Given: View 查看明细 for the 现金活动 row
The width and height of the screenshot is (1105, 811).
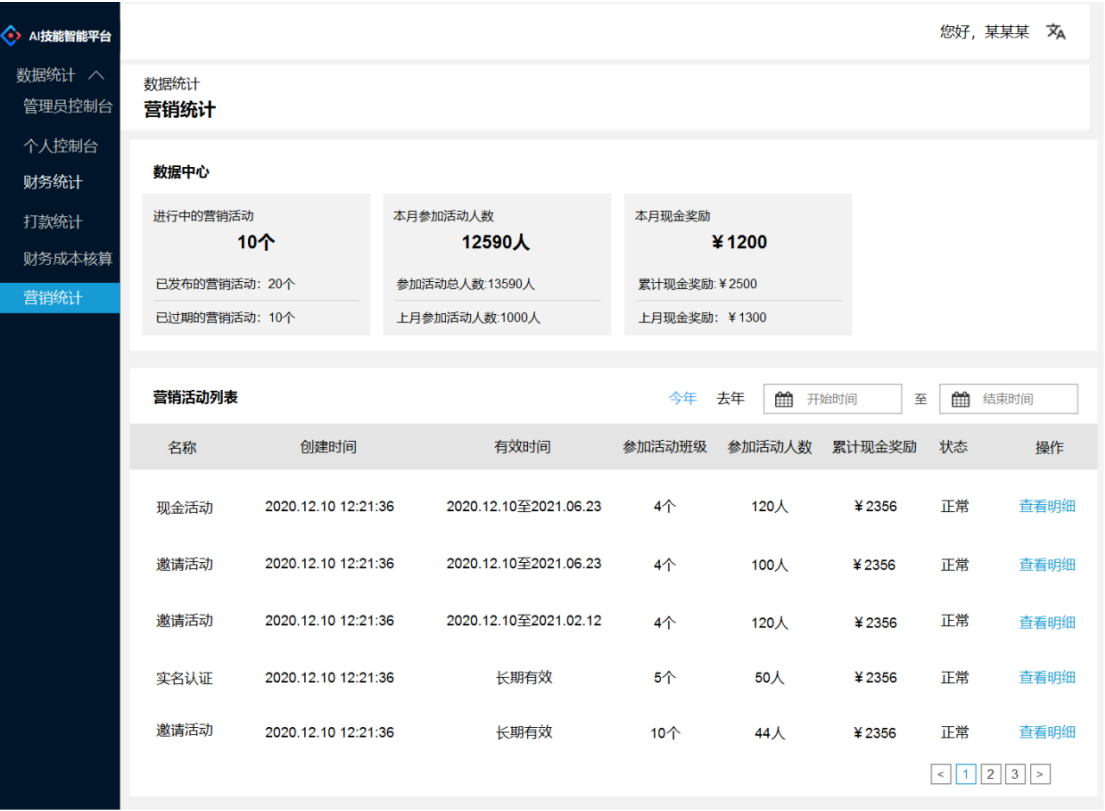Looking at the screenshot, I should pyautogui.click(x=1046, y=507).
